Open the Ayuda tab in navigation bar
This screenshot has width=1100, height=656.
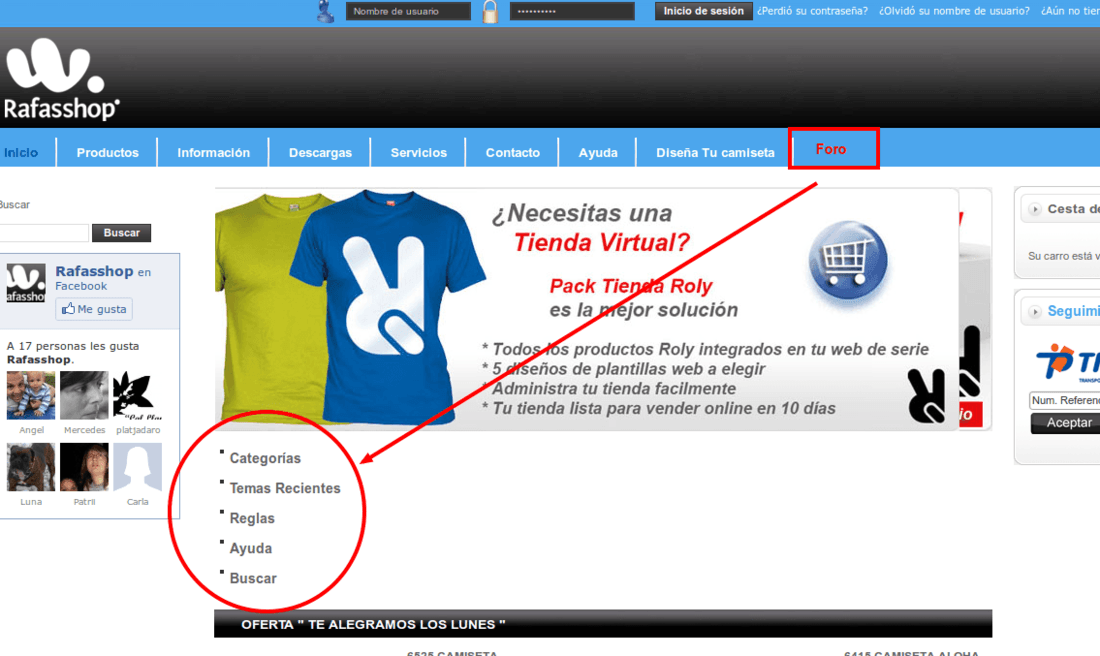click(598, 152)
